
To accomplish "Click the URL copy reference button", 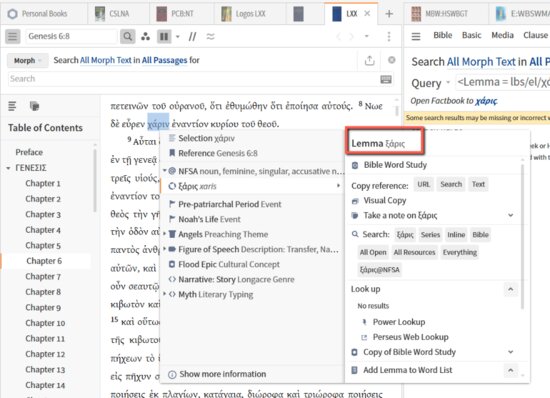I will coord(423,184).
